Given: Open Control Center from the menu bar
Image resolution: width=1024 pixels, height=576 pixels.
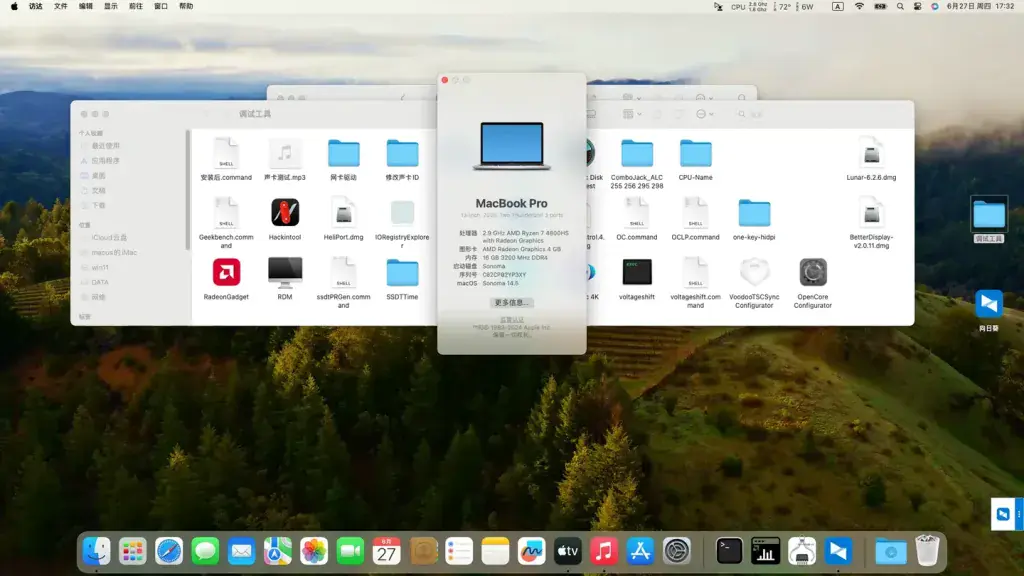Looking at the screenshot, I should (x=918, y=7).
